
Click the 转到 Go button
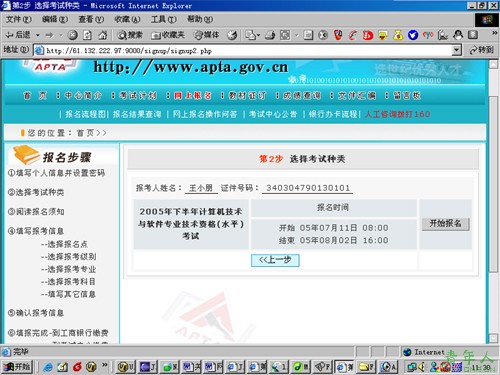(481, 50)
